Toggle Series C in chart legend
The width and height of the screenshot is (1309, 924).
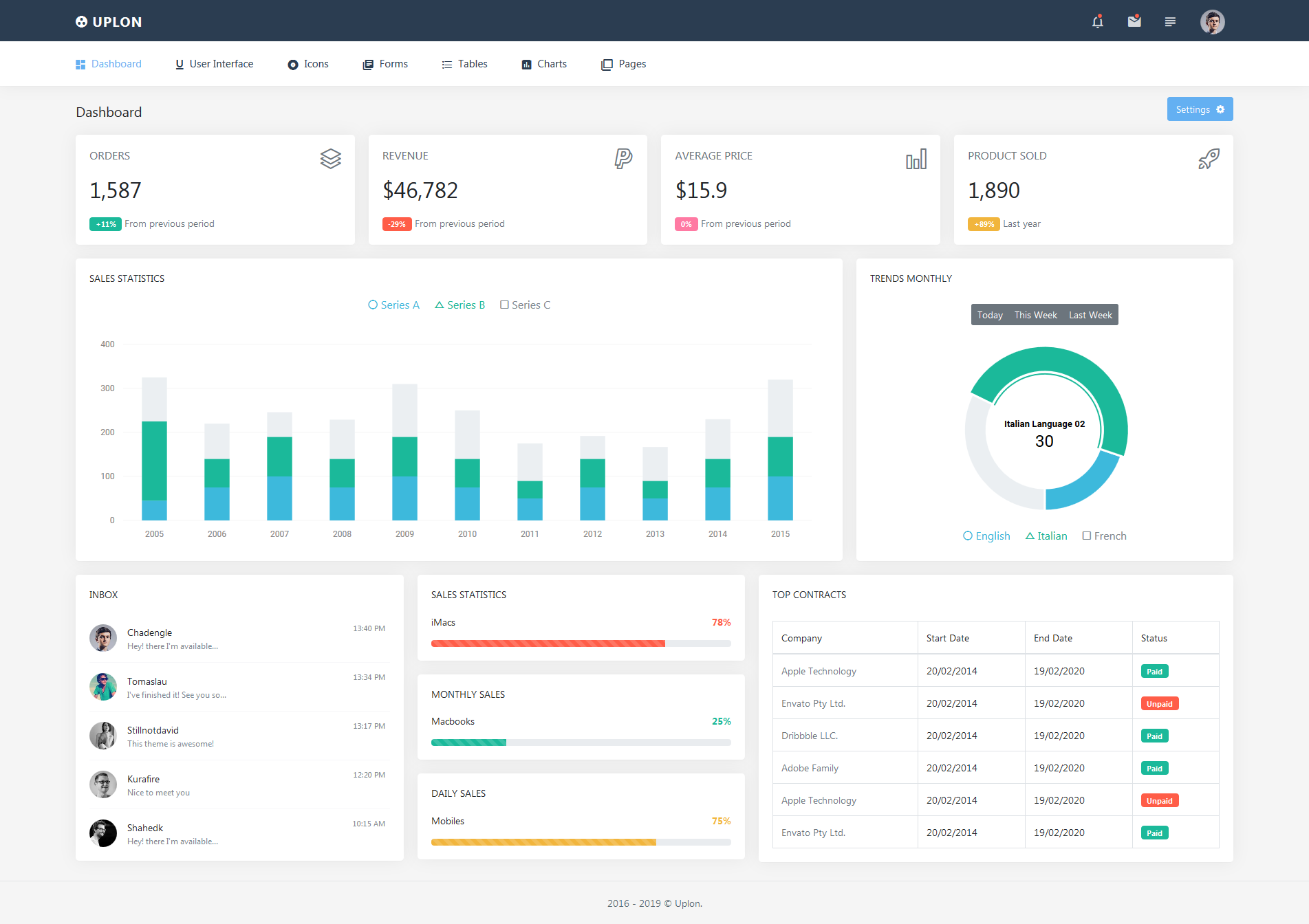[525, 305]
